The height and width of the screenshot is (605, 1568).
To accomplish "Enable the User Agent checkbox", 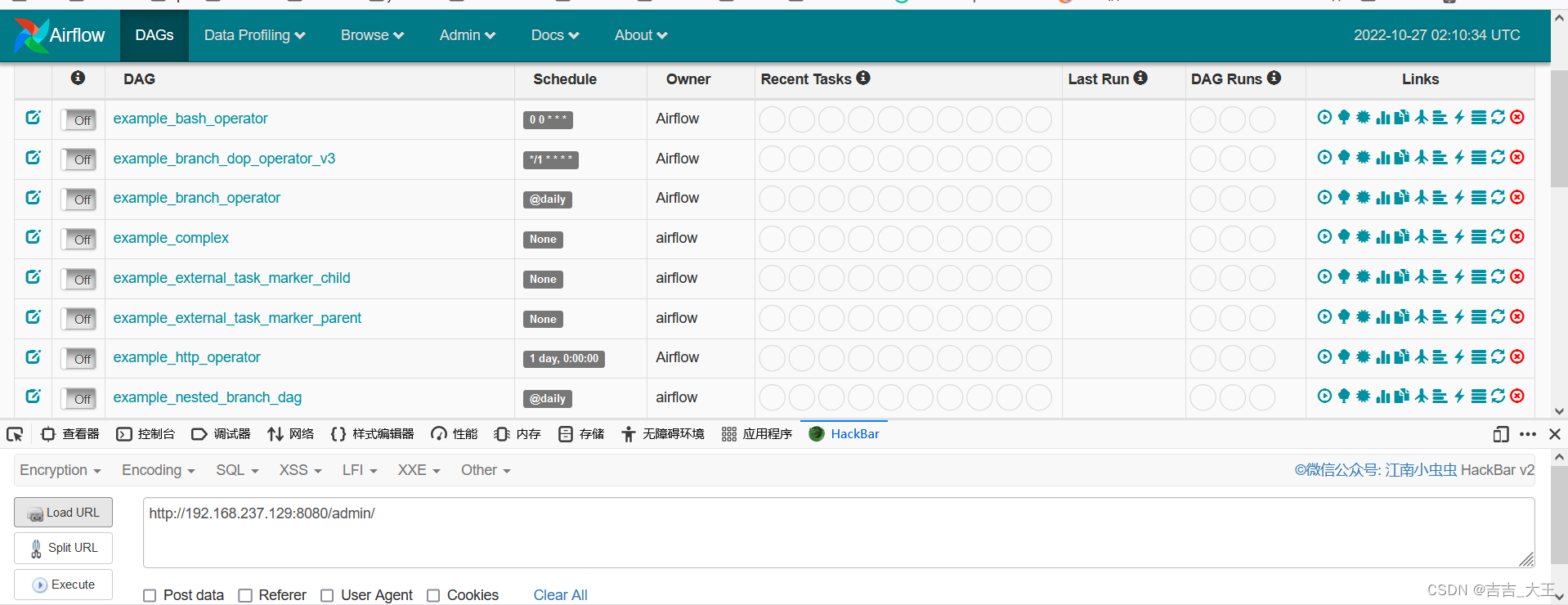I will pos(327,595).
